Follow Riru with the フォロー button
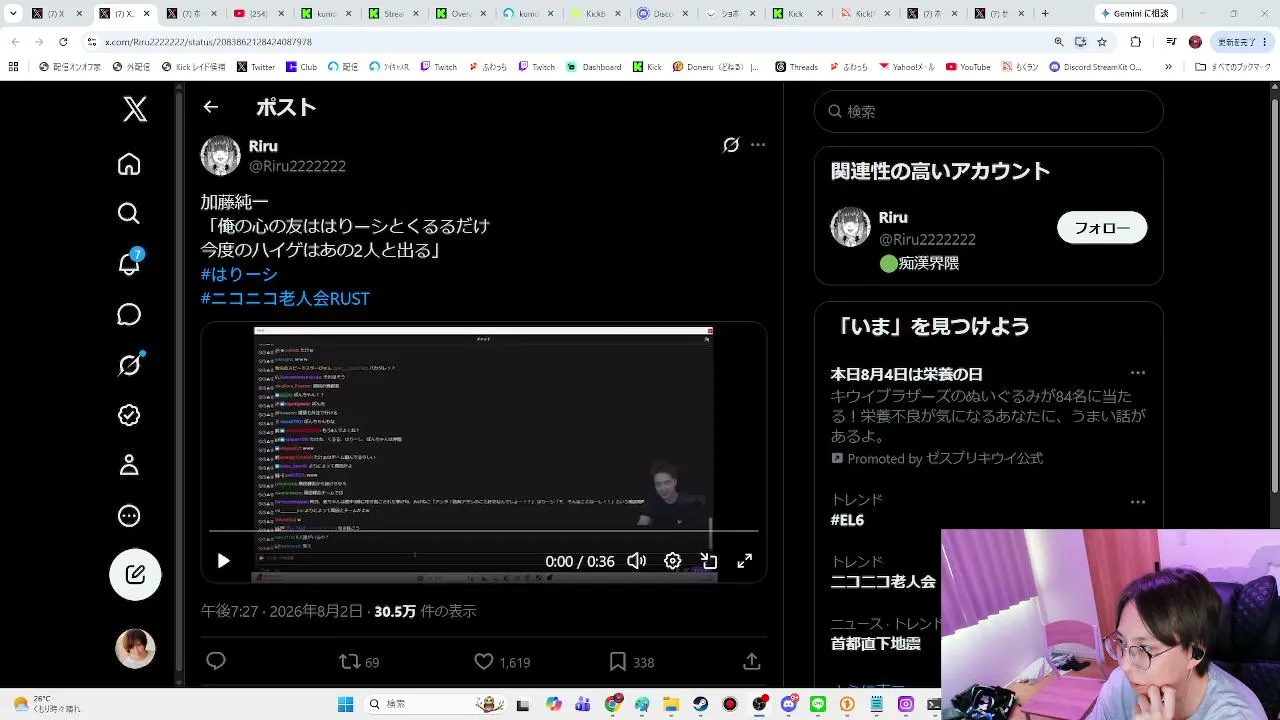The image size is (1280, 720). tap(1102, 228)
